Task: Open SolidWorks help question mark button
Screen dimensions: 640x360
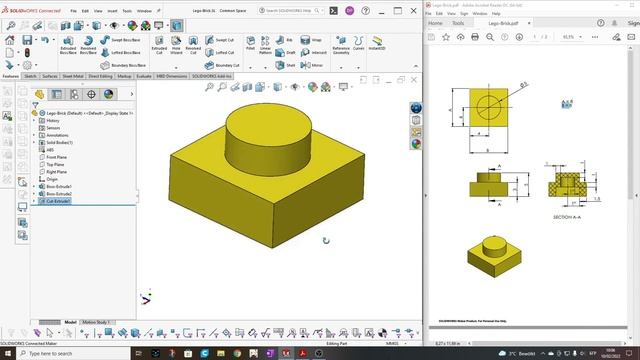Action: (366, 11)
